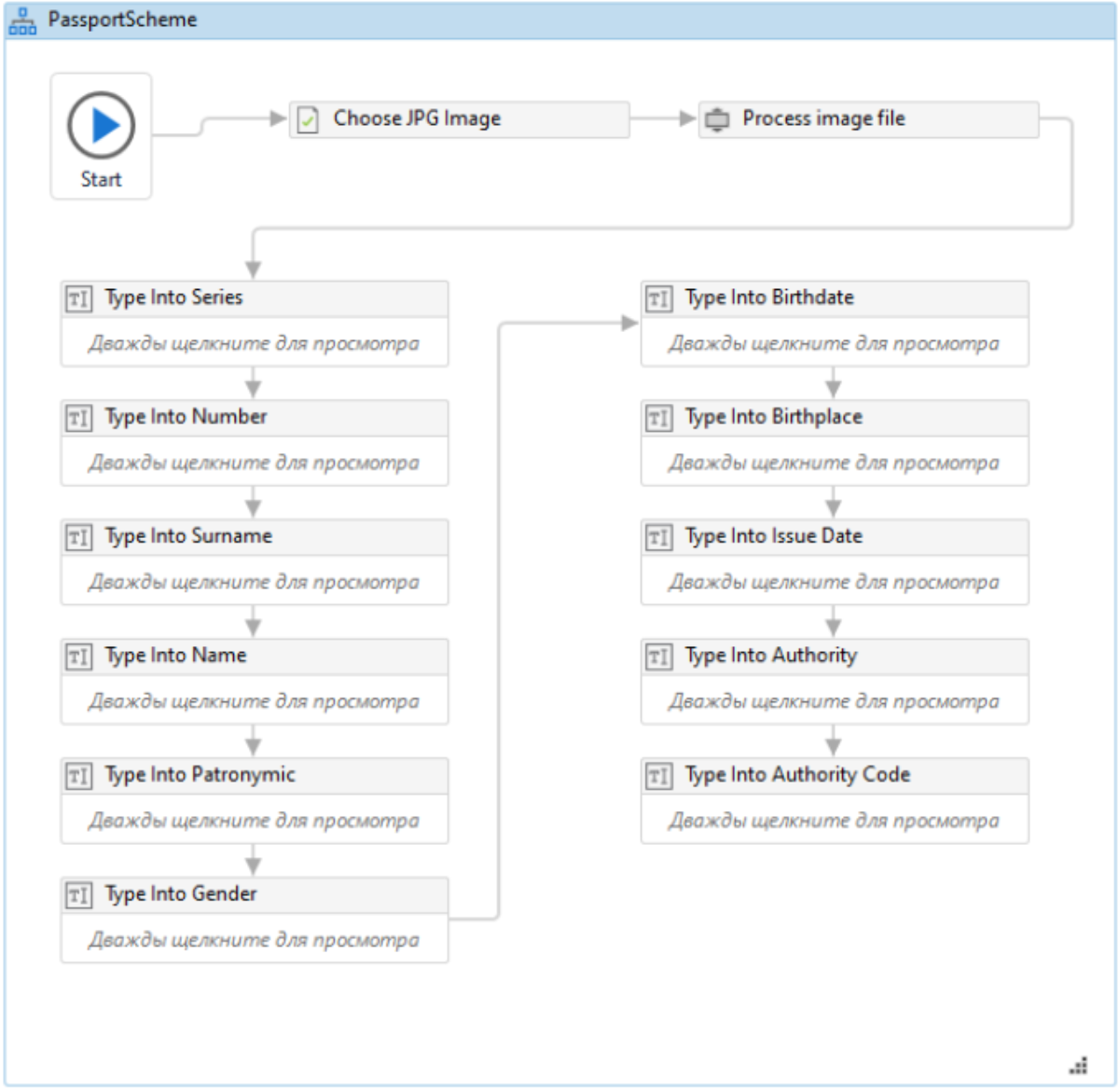Select the Type Into Patronymic activity title
The height and width of the screenshot is (1092, 1119).
pos(200,775)
